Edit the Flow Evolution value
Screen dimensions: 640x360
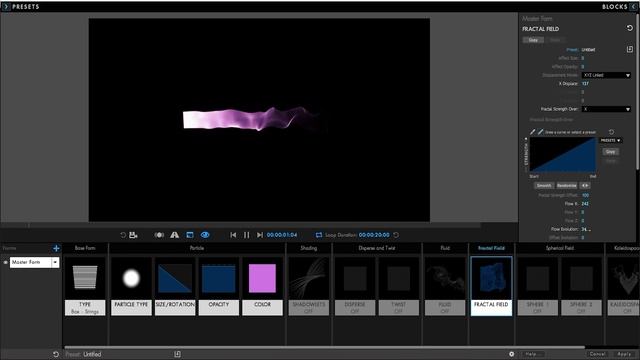586,229
